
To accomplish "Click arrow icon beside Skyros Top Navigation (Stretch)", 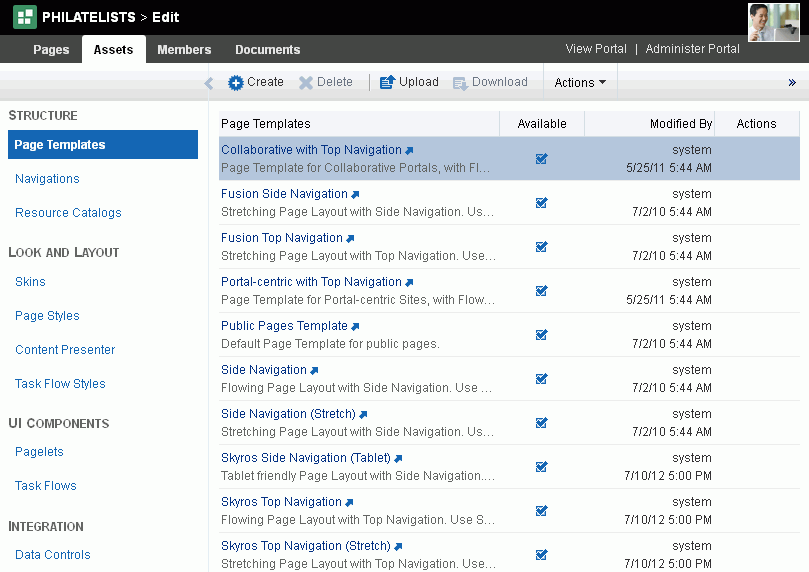I will [398, 546].
